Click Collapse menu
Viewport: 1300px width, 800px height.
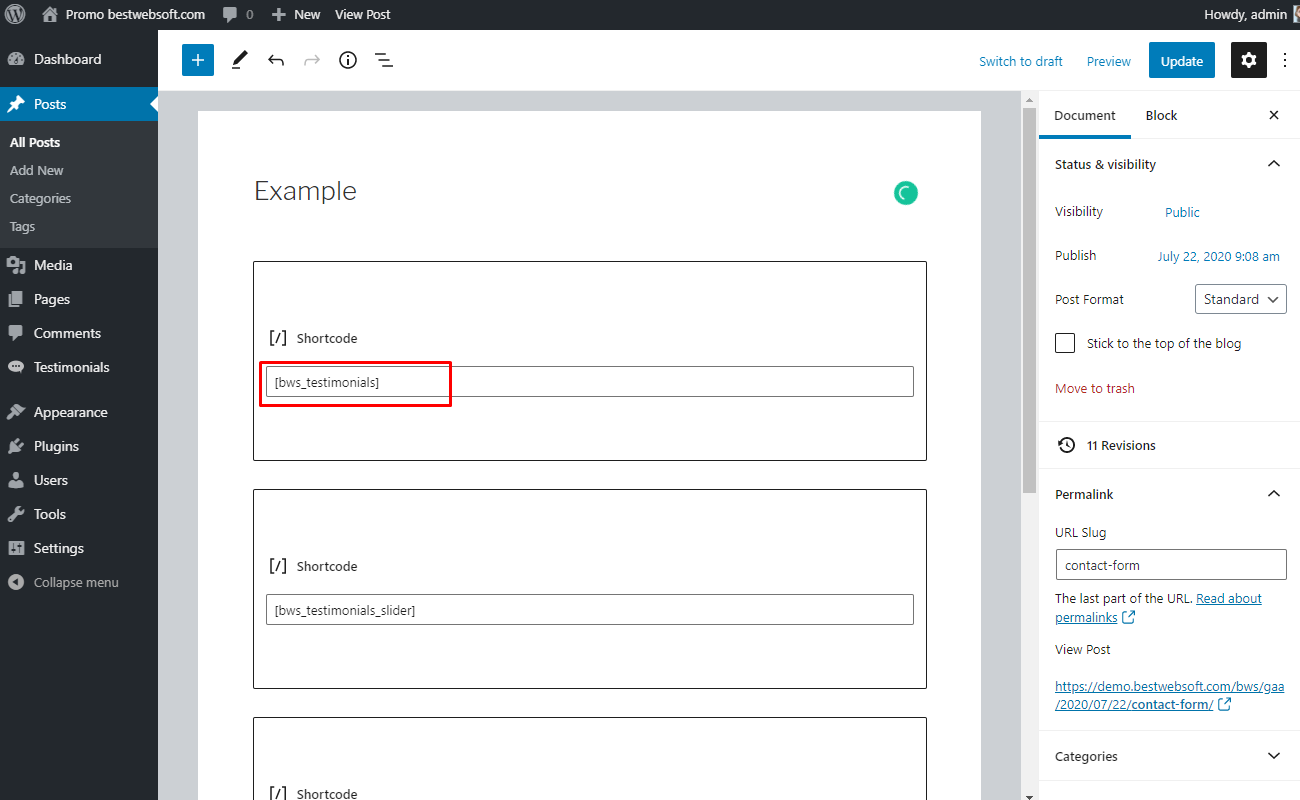(x=79, y=582)
